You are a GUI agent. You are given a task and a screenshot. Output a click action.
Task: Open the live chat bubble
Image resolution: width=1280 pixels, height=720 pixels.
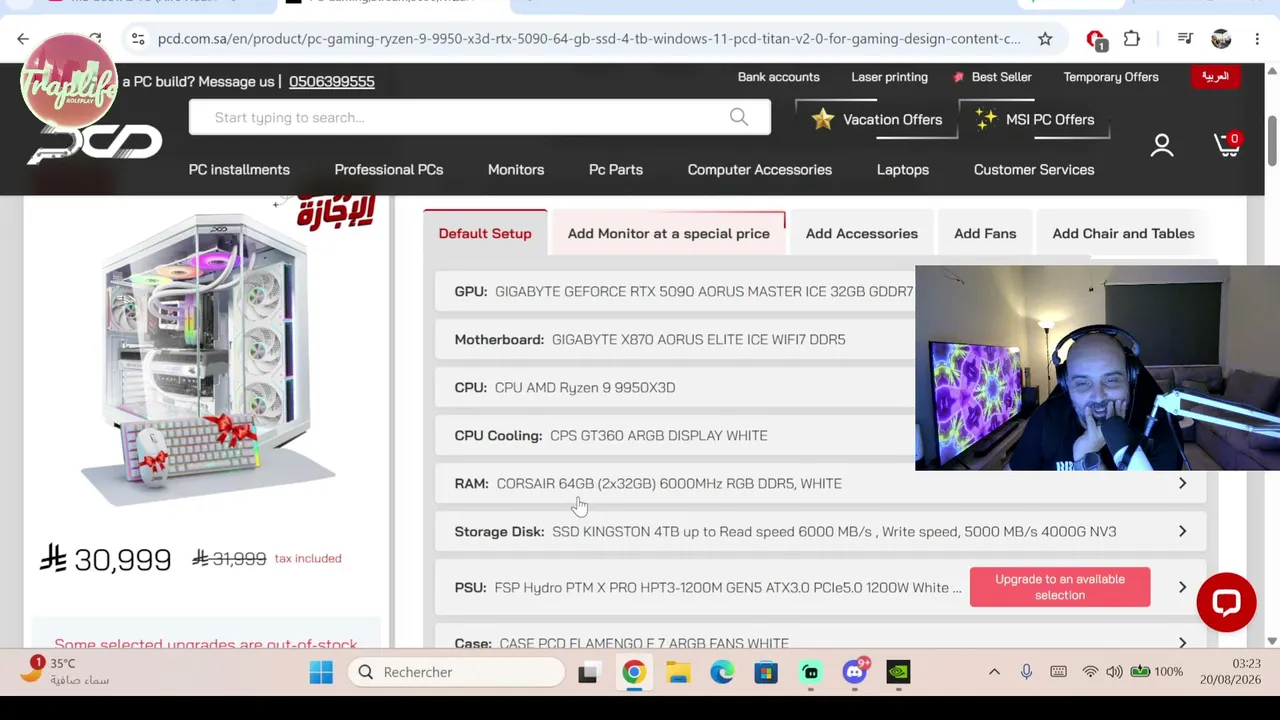point(1226,602)
